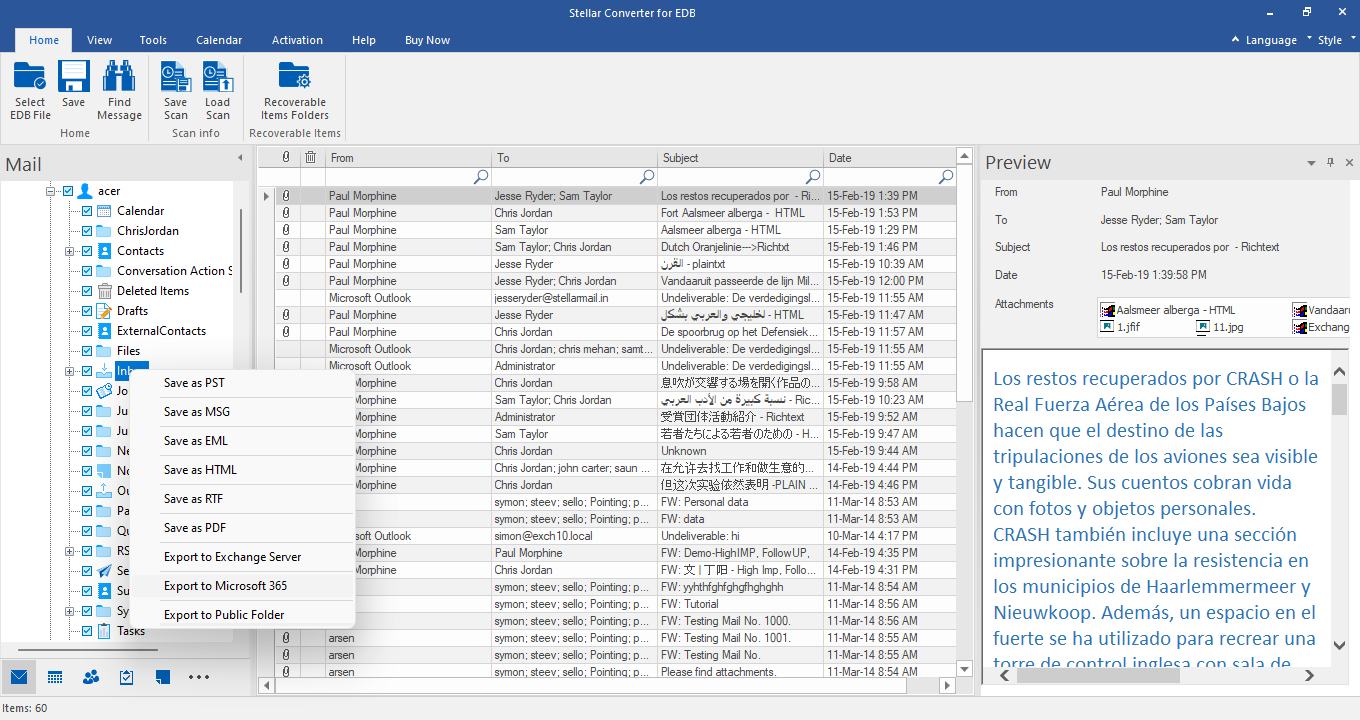
Task: Click the Drafts folder icon
Action: (105, 311)
